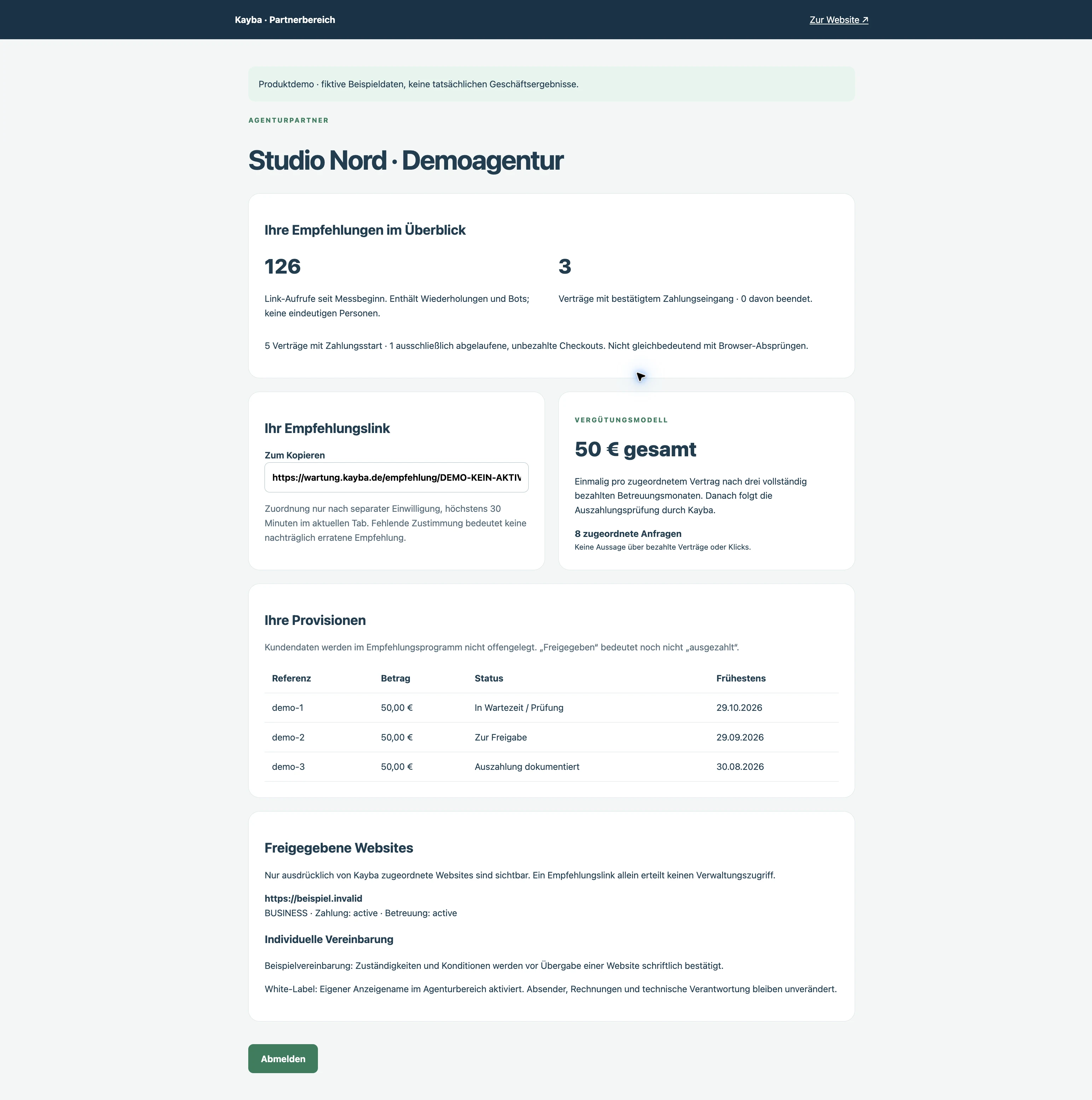Click the 'Freigegebene Websites' heading
Screen dimensions: 1092x1100
[x=339, y=848]
